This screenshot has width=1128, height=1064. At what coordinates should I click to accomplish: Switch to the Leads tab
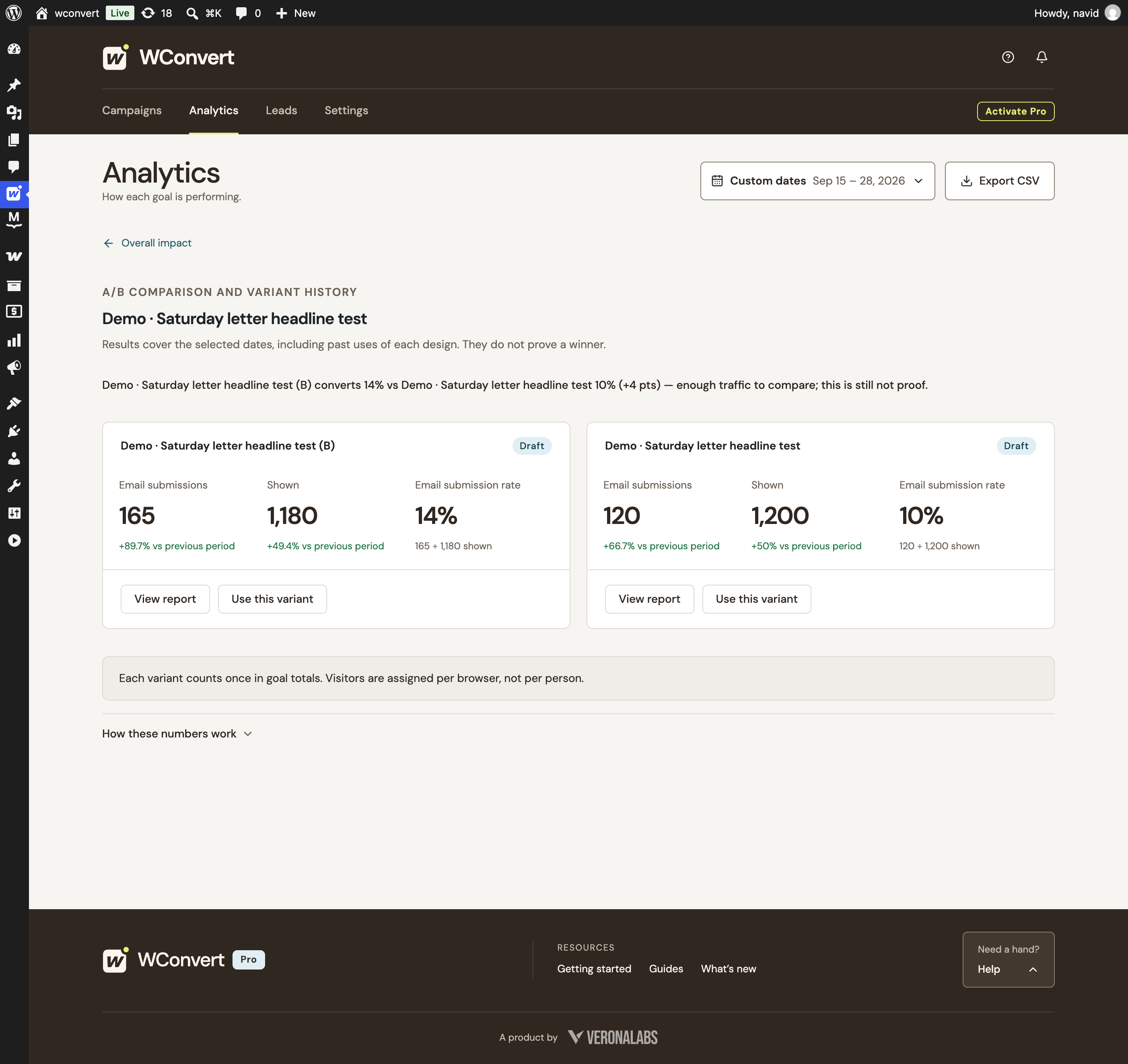282,111
